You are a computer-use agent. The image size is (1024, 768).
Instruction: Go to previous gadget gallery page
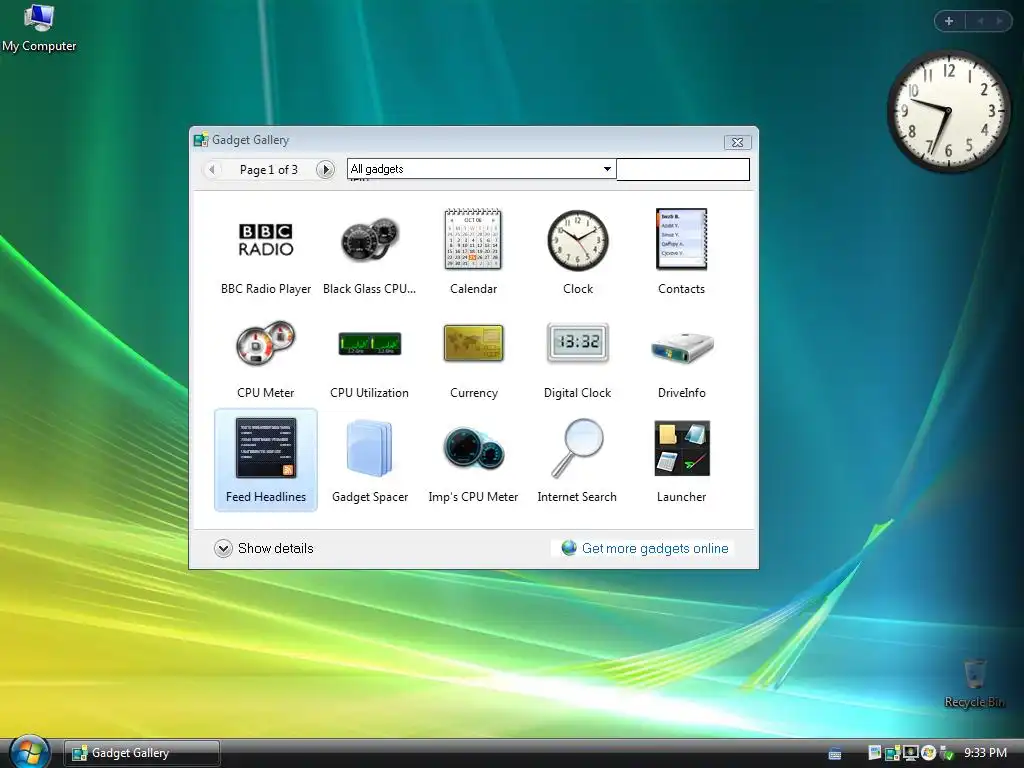pos(212,170)
